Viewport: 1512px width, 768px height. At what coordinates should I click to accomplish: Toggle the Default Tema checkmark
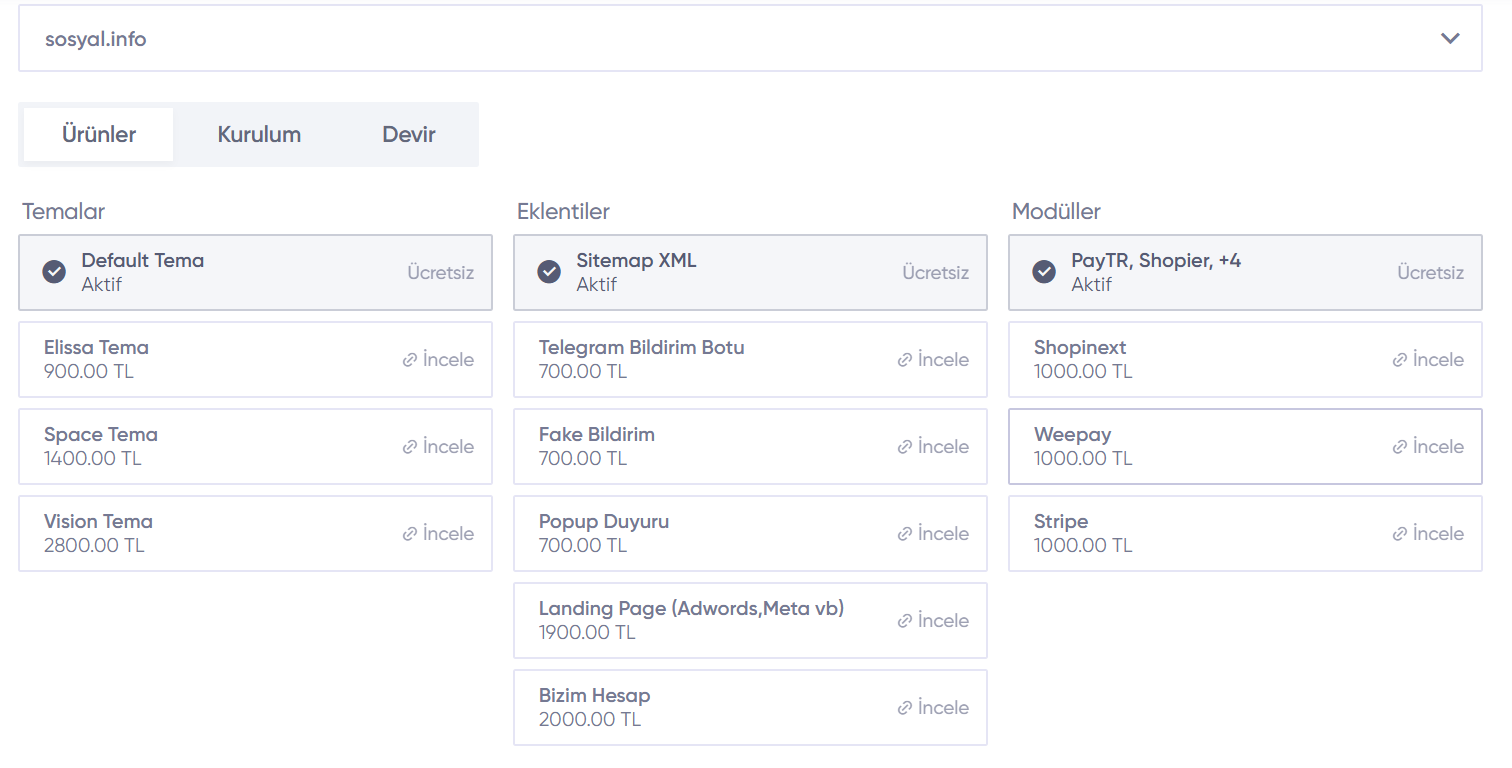click(x=54, y=272)
